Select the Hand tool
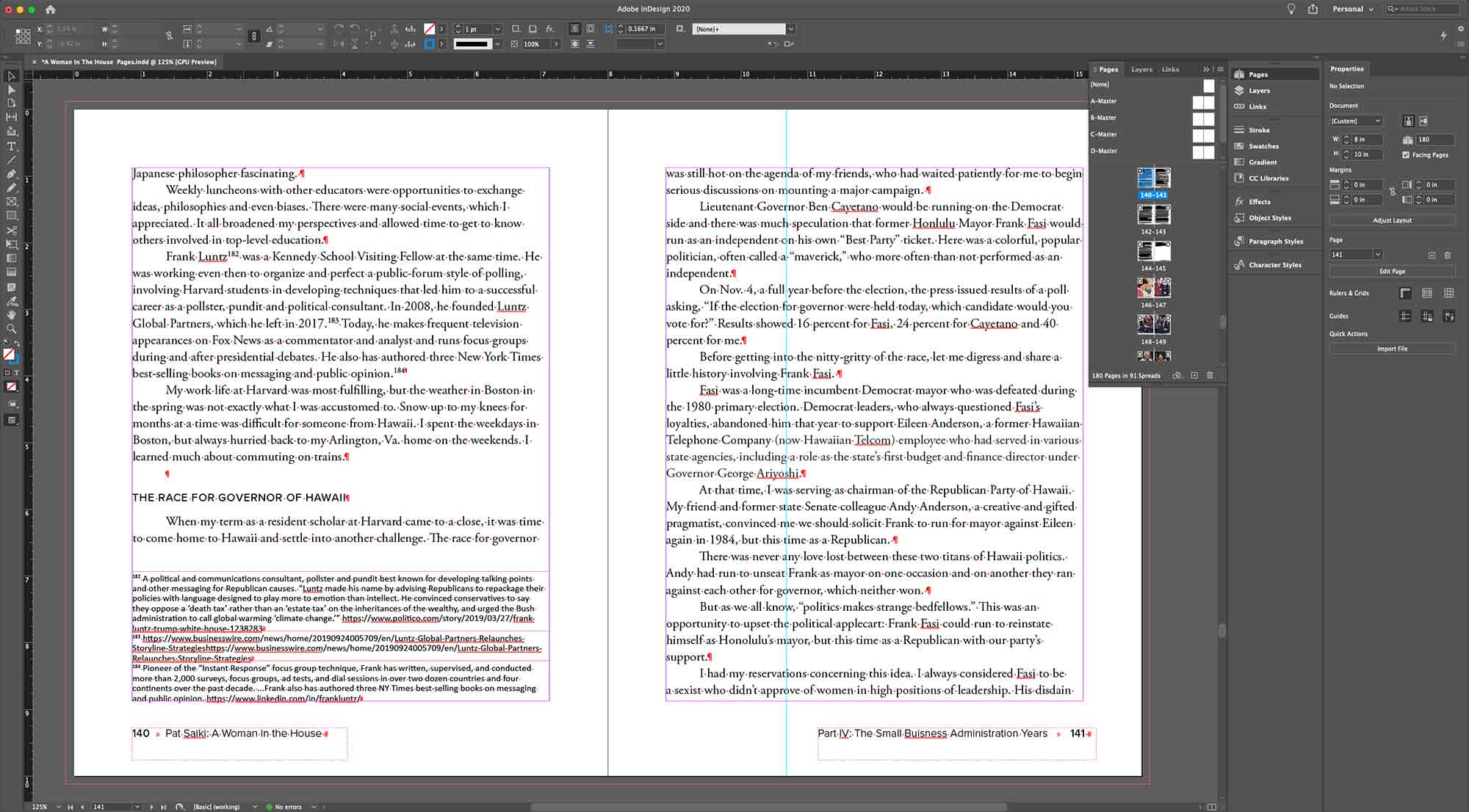This screenshot has height=812, width=1469. (x=11, y=315)
